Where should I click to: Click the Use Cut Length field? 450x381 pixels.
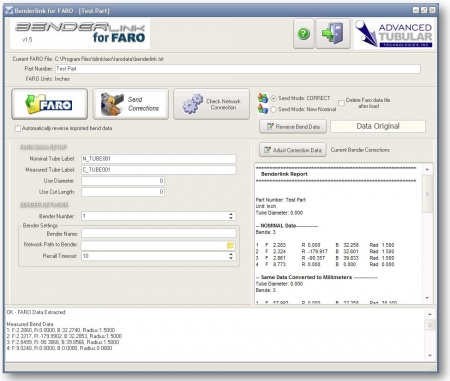click(x=123, y=192)
